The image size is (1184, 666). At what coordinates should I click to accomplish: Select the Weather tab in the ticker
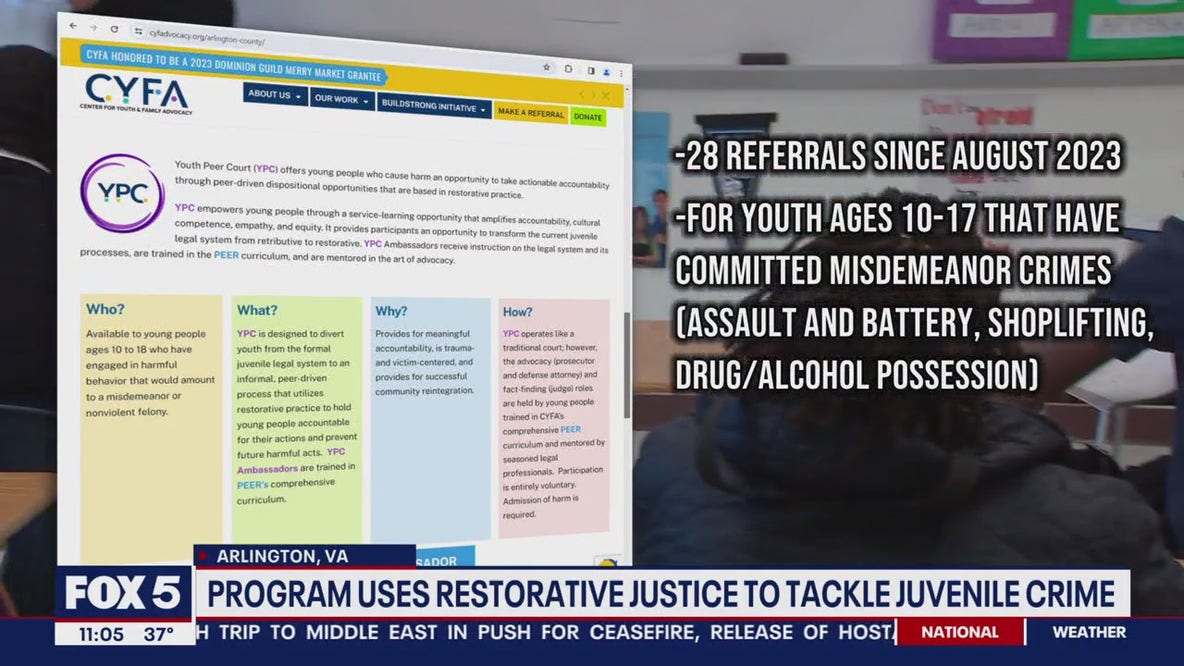tap(1089, 632)
